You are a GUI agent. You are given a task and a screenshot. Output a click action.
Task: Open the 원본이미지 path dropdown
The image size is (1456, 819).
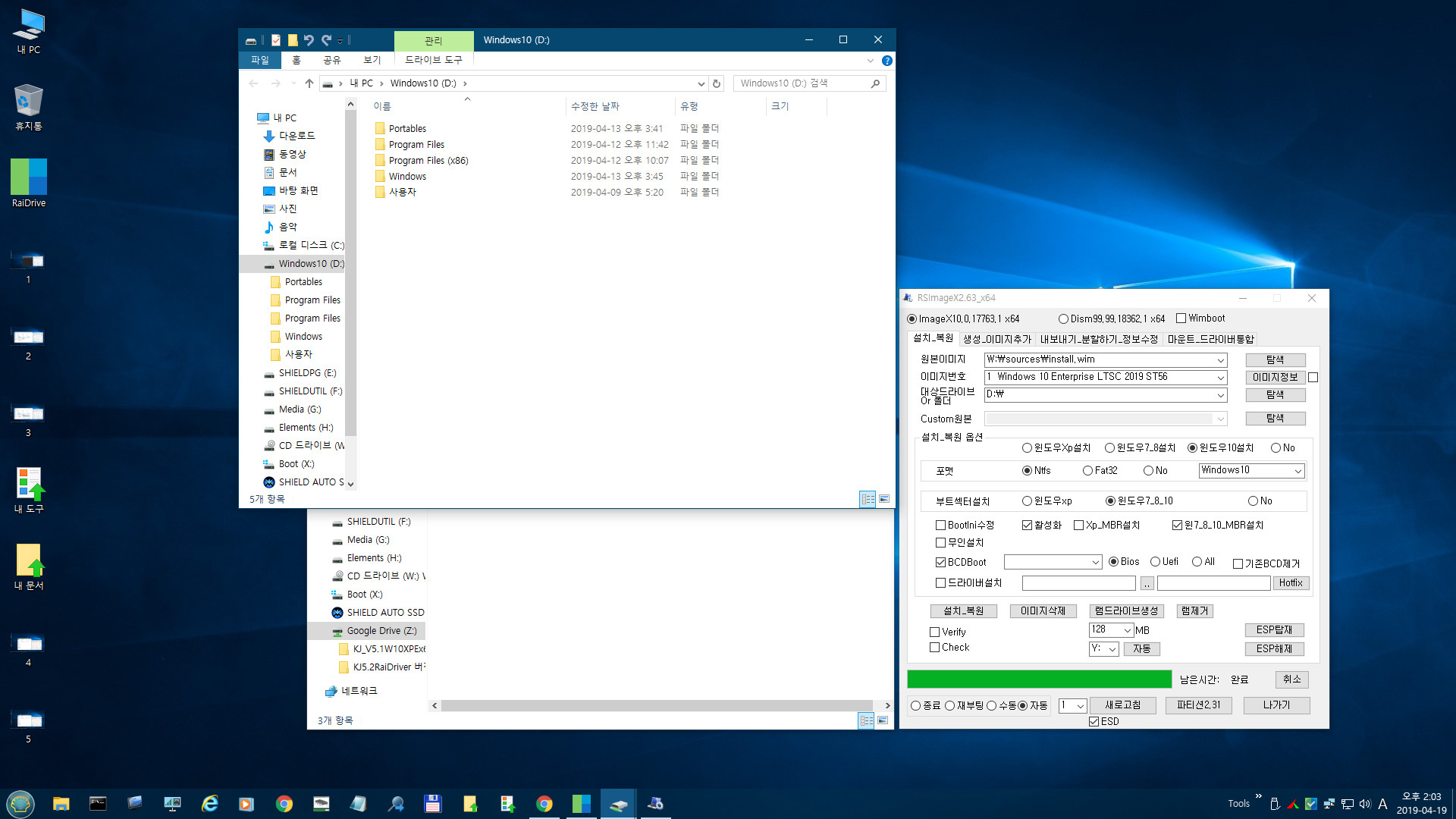coord(1220,360)
